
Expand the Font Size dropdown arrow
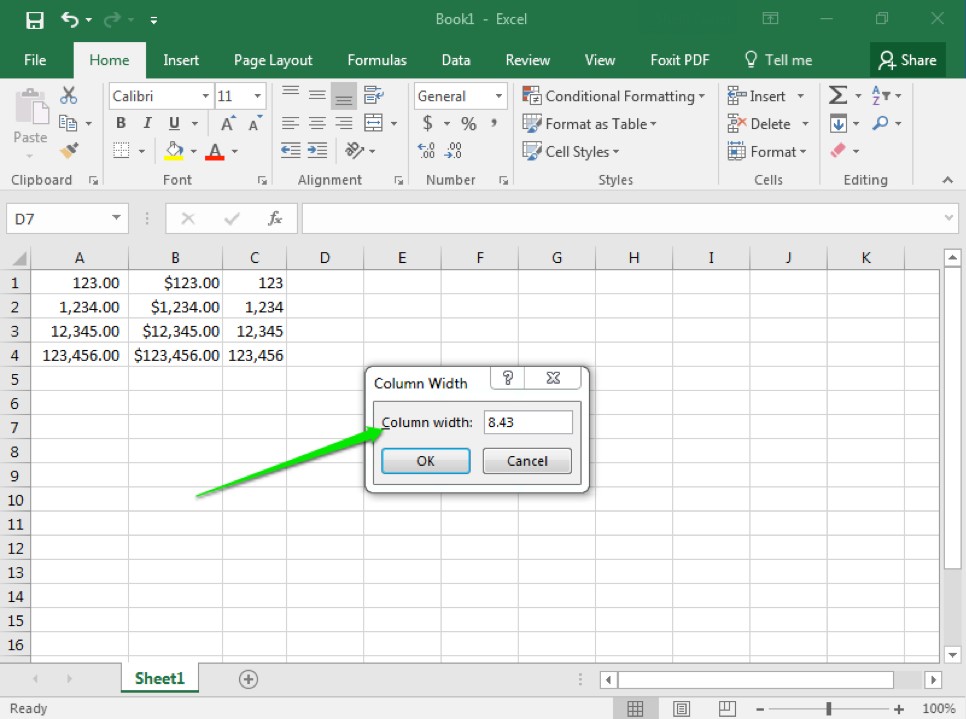(x=256, y=95)
